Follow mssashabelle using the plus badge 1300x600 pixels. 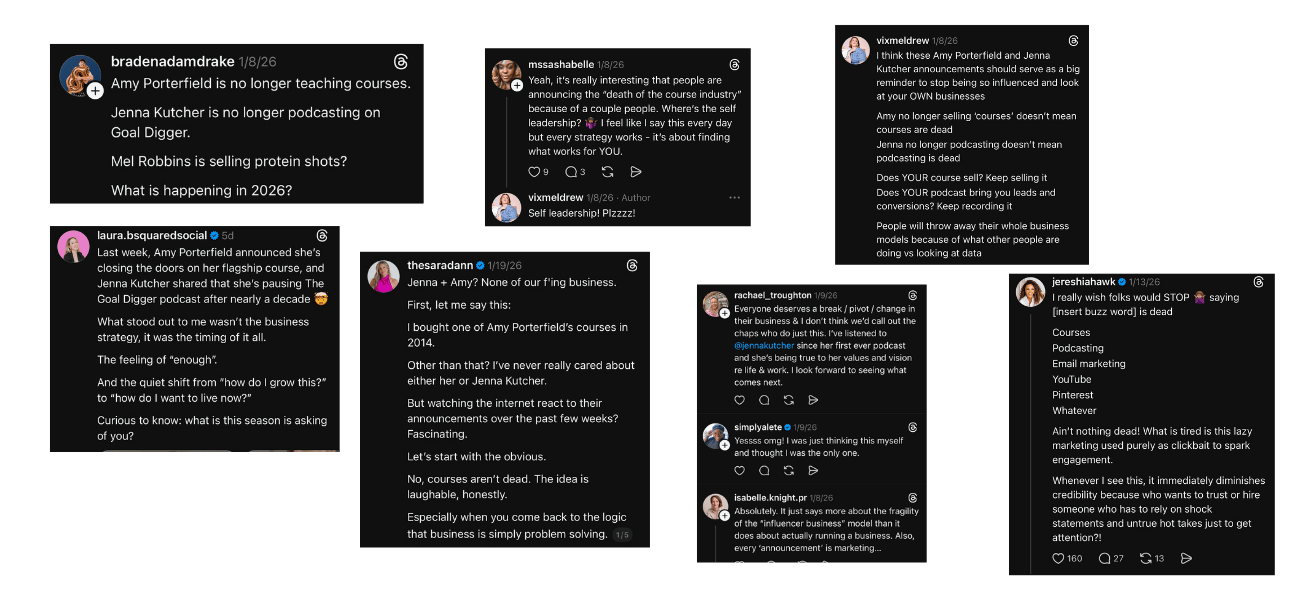click(516, 86)
